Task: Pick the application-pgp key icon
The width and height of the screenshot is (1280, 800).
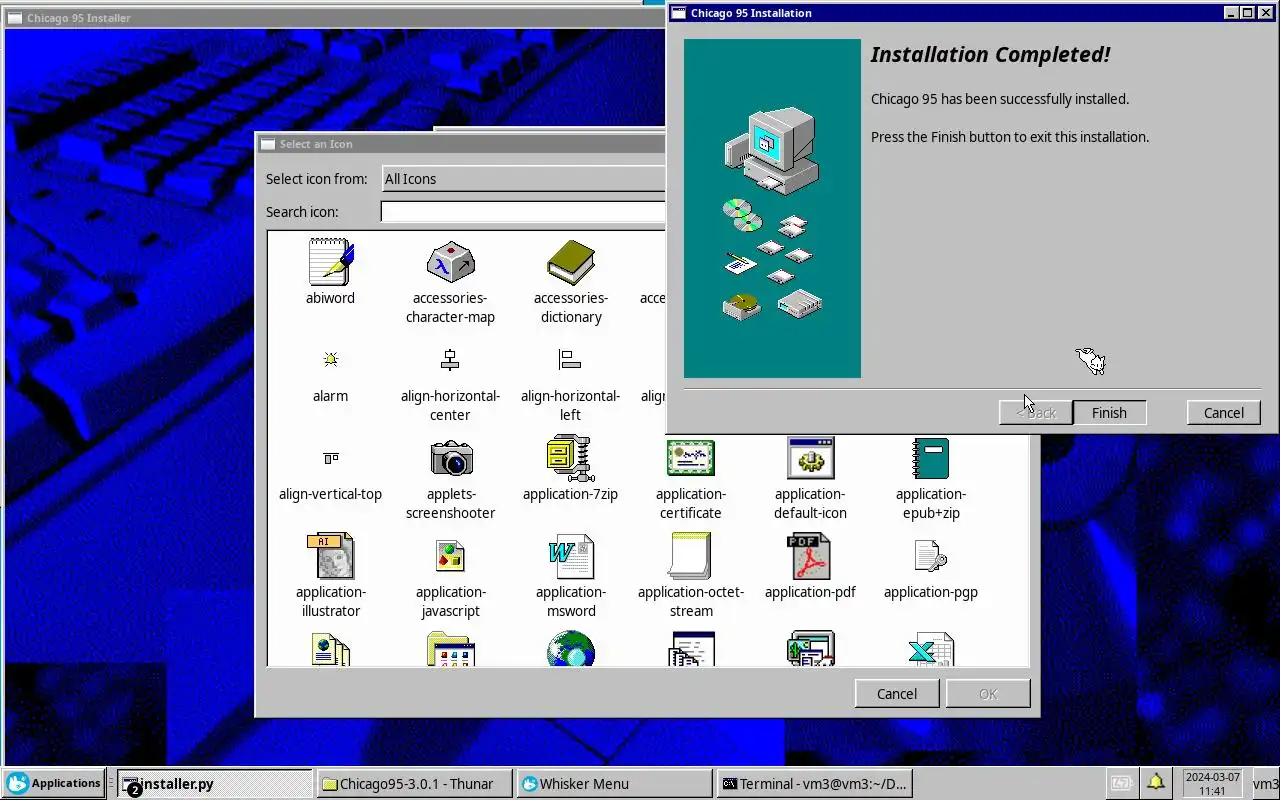Action: 930,555
